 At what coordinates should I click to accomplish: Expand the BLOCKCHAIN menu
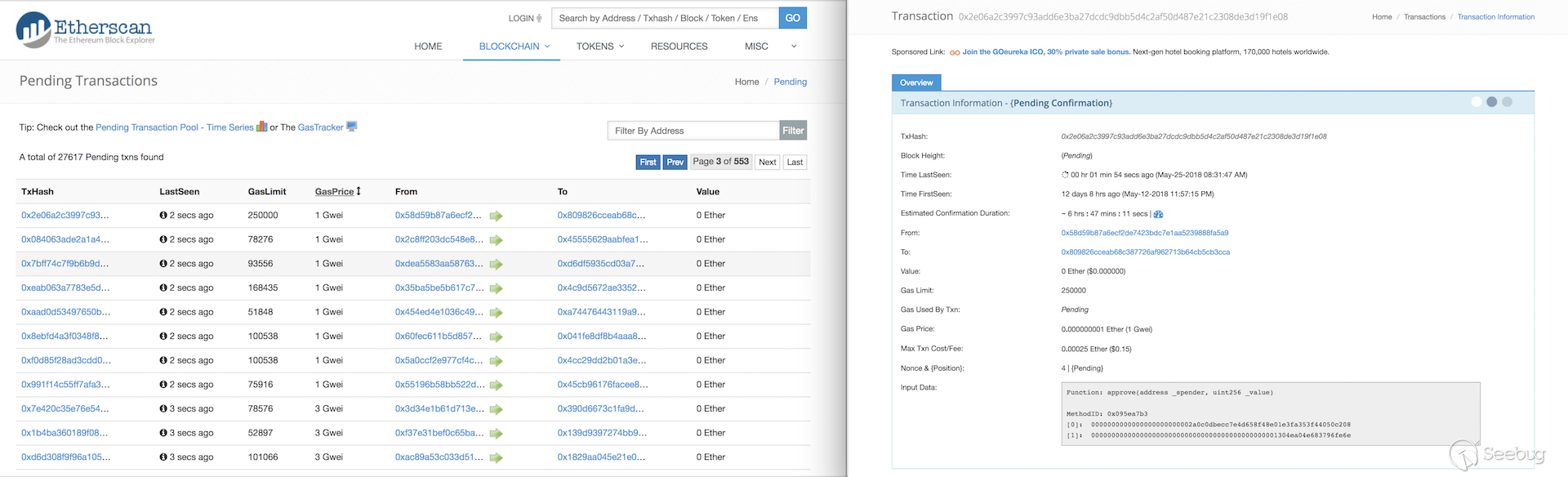[x=514, y=47]
